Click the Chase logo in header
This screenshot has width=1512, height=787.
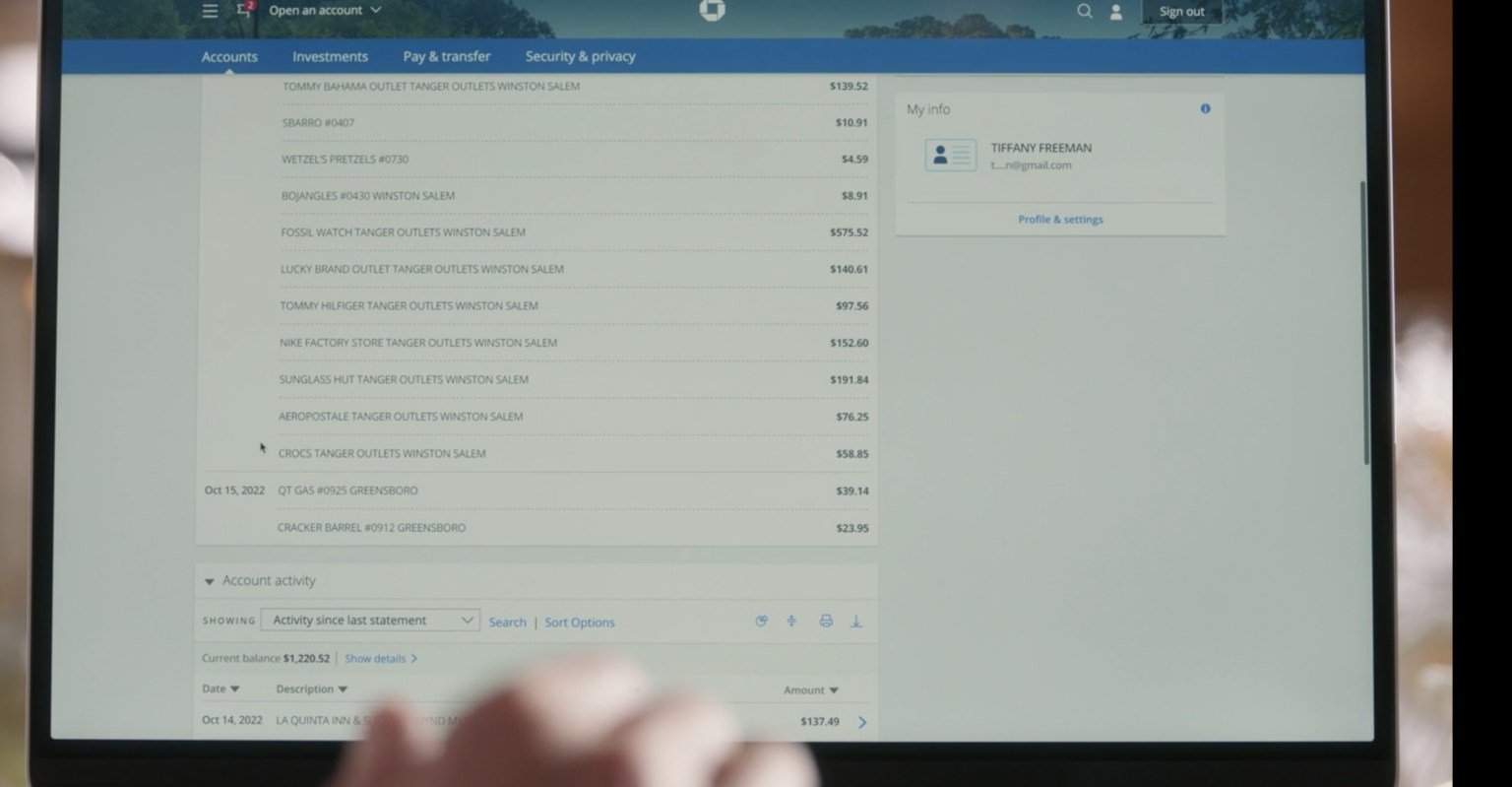[x=712, y=10]
